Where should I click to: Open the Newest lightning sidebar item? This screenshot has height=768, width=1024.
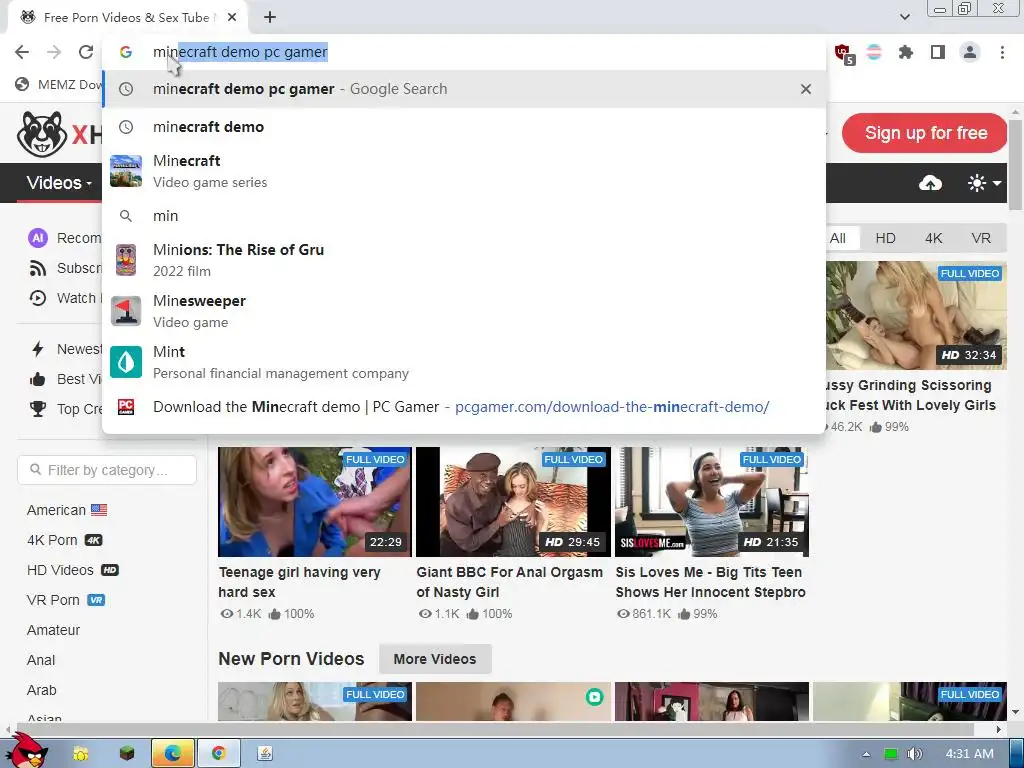tap(65, 349)
